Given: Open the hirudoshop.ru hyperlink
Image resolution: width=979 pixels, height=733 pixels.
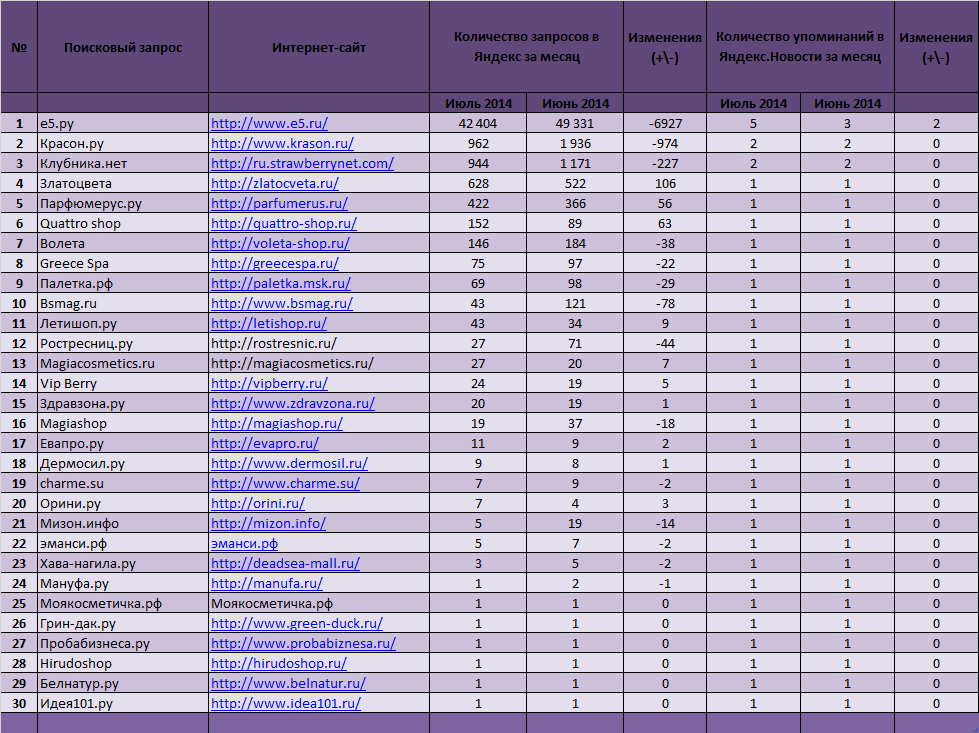Looking at the screenshot, I should pyautogui.click(x=278, y=663).
